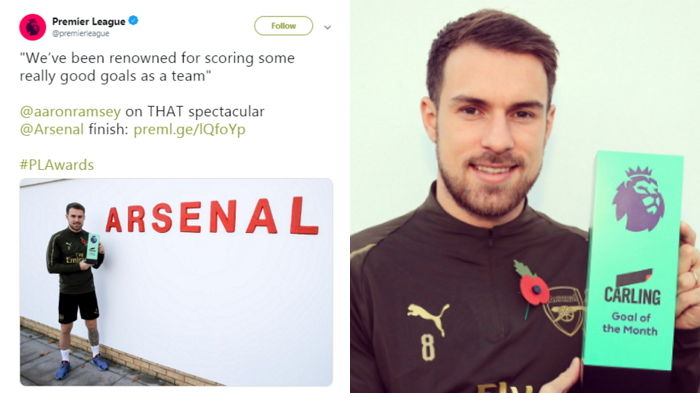Select the #PLAwards hashtag
This screenshot has width=700, height=393.
(x=57, y=165)
